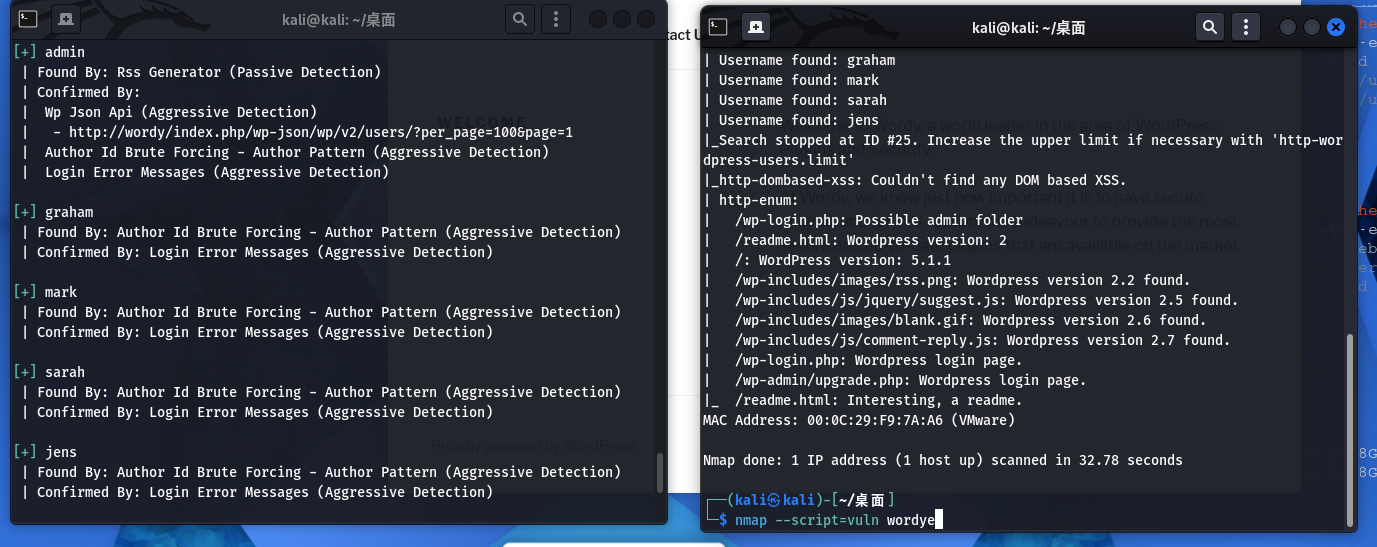Open the kebab menu in left terminal
Viewport: 1377px width, 547px height.
556,18
